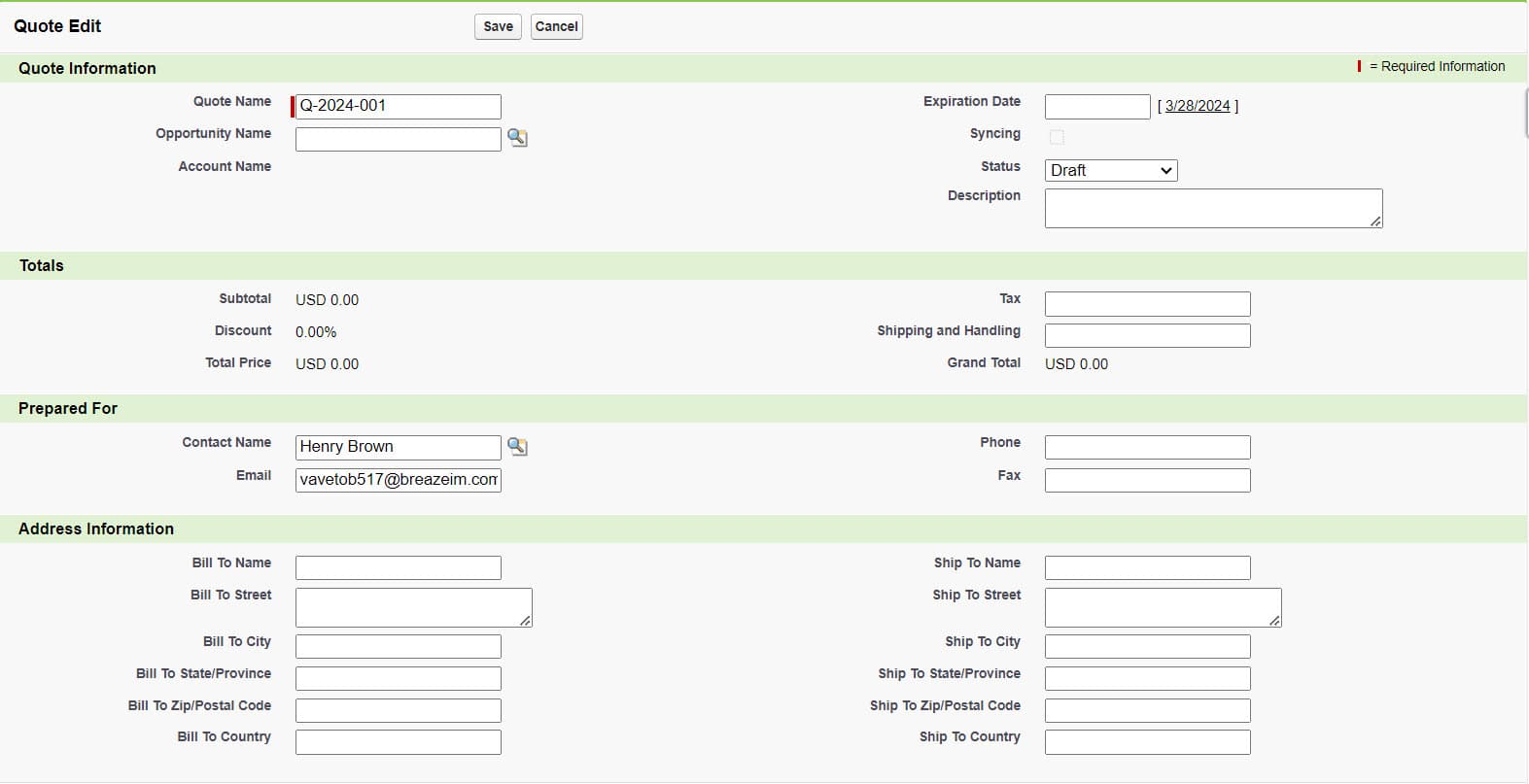1529x784 pixels.
Task: Open the Opportunity Name lookup icon
Action: tap(518, 138)
